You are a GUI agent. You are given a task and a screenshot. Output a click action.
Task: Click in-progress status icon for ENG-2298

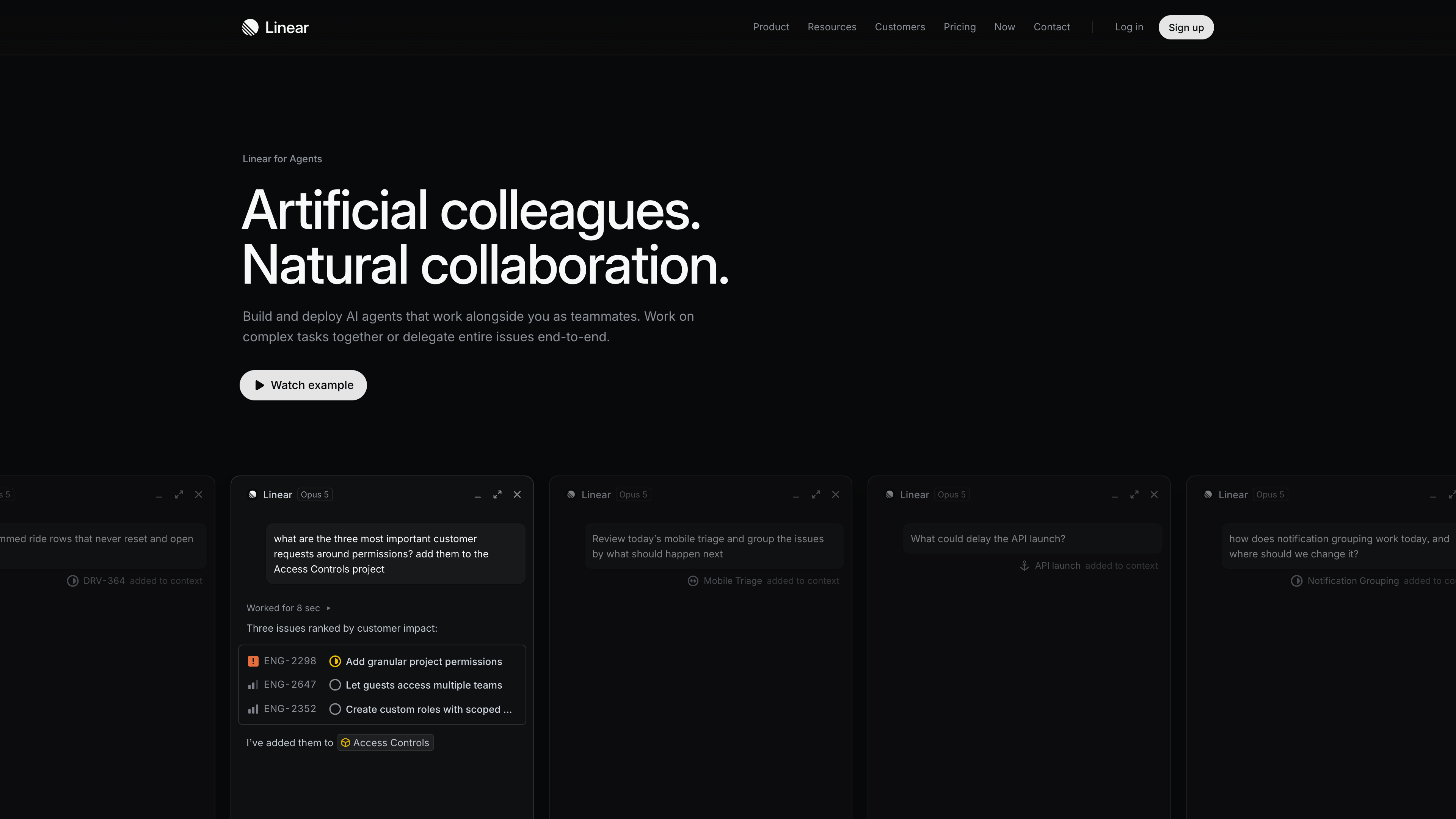click(335, 661)
